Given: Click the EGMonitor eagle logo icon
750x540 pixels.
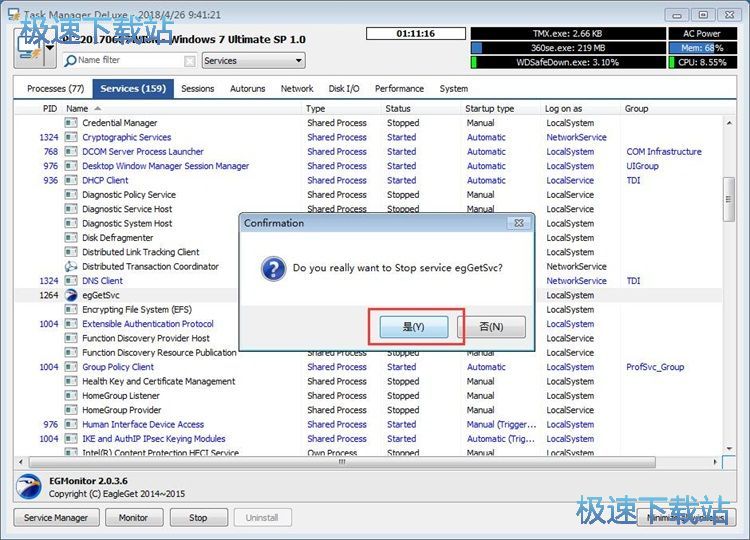Looking at the screenshot, I should 30,487.
